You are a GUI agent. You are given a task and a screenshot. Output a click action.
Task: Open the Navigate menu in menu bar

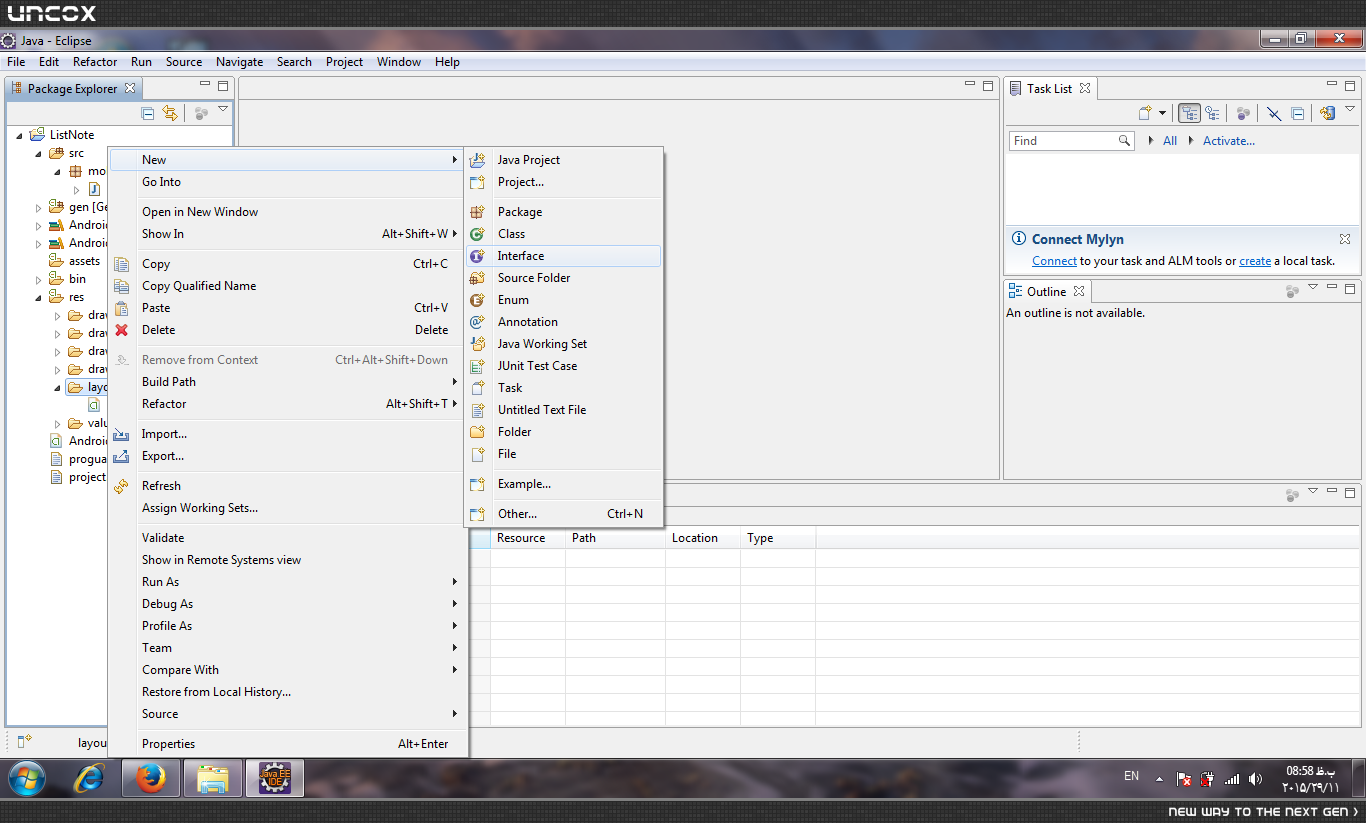240,62
